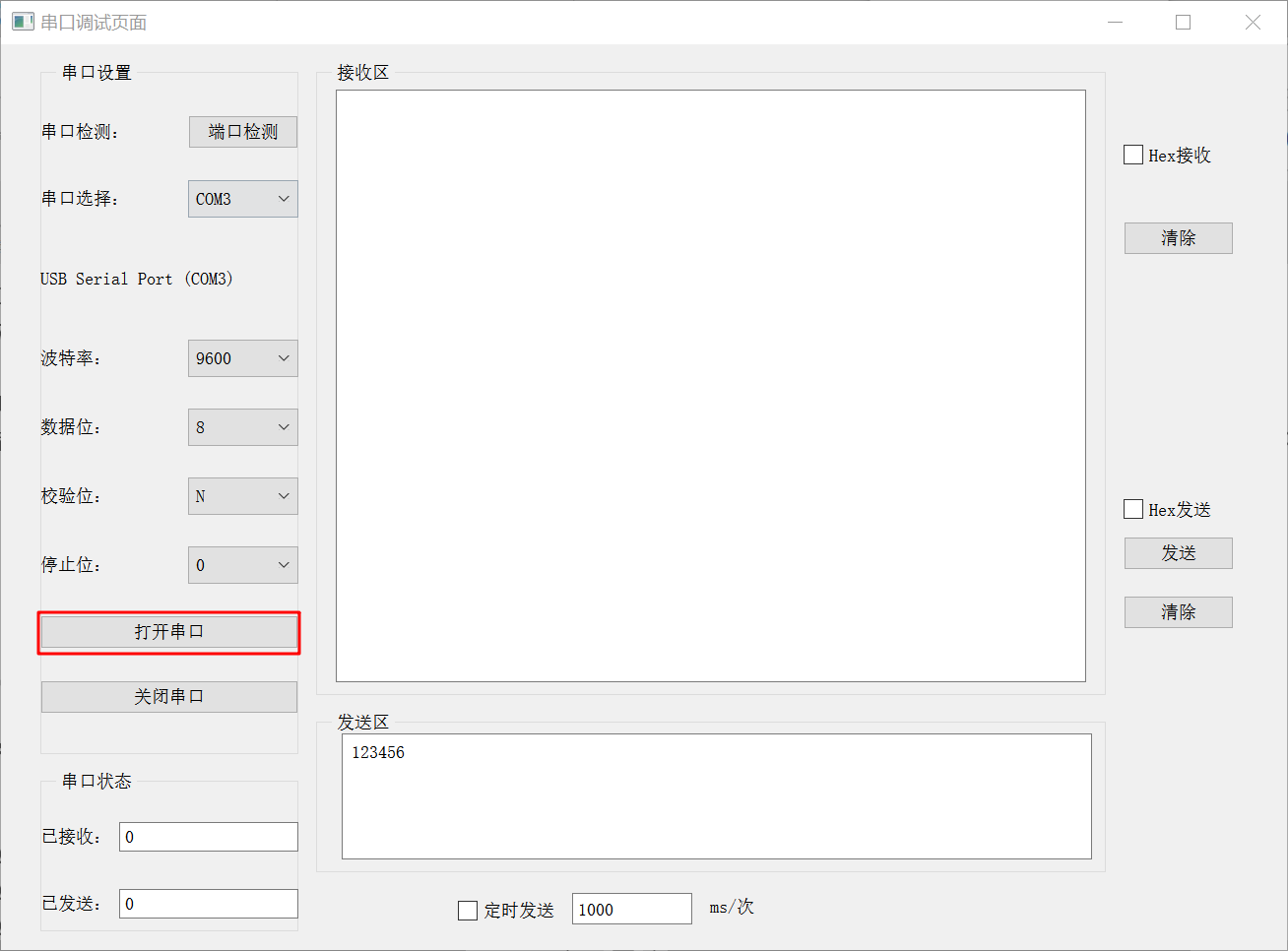Click the 1000 ms interval input field
1288x951 pixels.
tap(631, 908)
